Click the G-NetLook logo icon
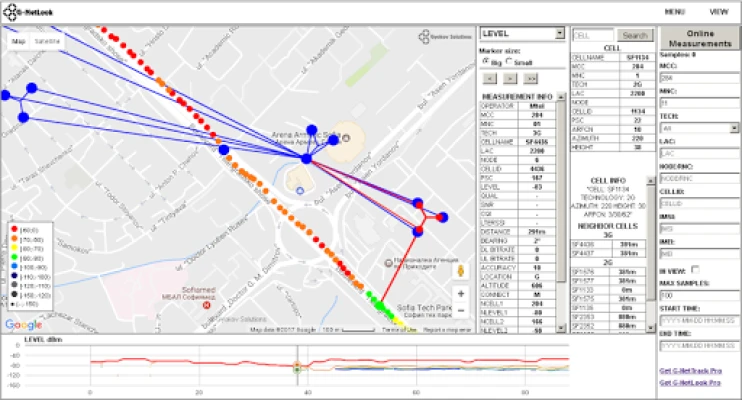This screenshot has width=742, height=400. 10,11
